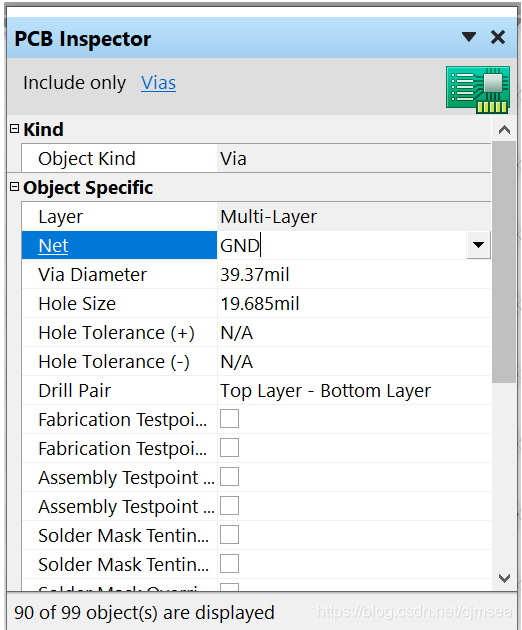The height and width of the screenshot is (630, 522).
Task: Click the Drill Pair value row
Action: (x=354, y=391)
